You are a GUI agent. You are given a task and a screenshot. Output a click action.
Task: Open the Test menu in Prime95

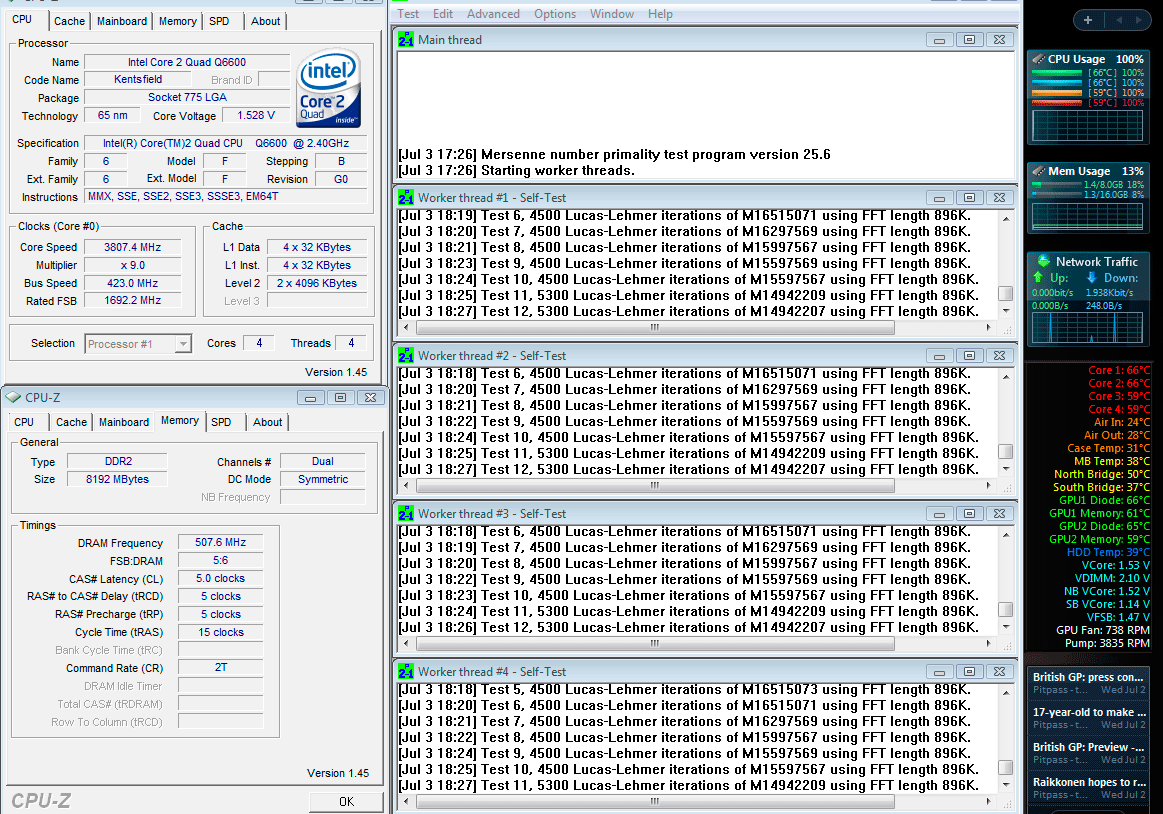[408, 14]
